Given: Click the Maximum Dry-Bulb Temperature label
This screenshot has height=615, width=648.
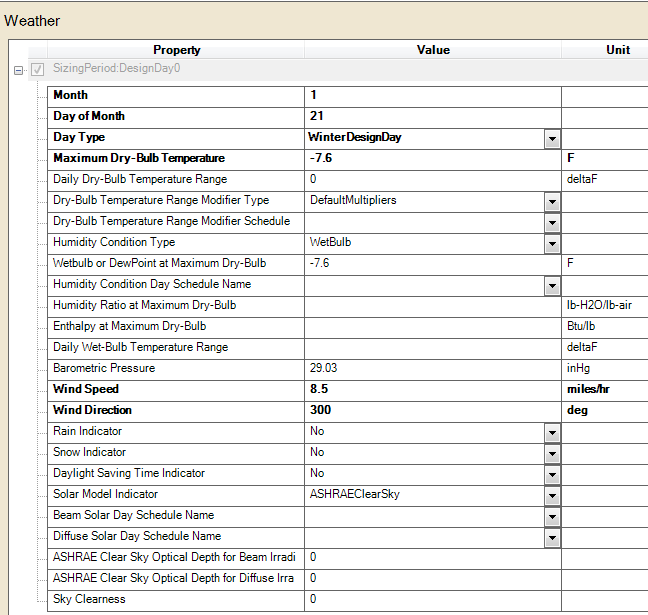Looking at the screenshot, I should click(x=139, y=158).
